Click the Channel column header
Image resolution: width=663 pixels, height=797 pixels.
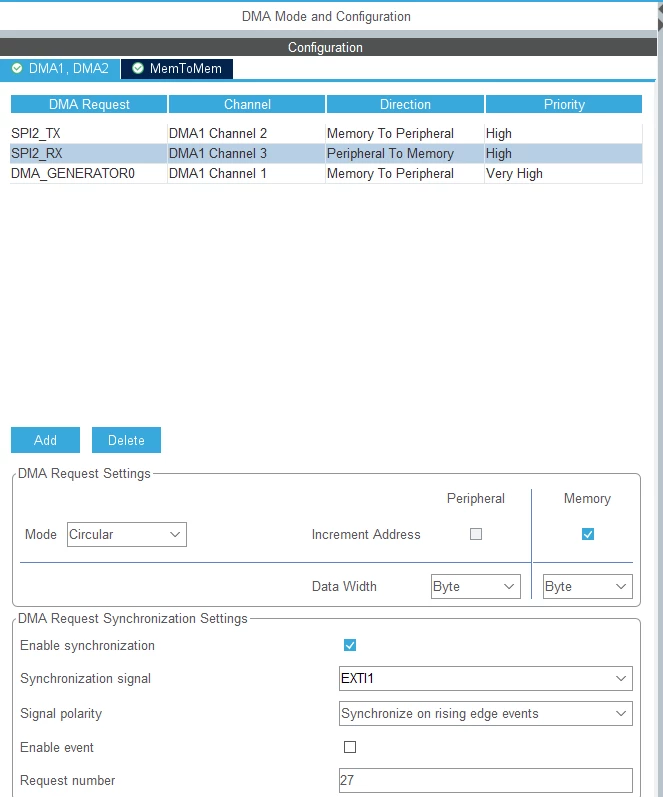[x=247, y=104]
